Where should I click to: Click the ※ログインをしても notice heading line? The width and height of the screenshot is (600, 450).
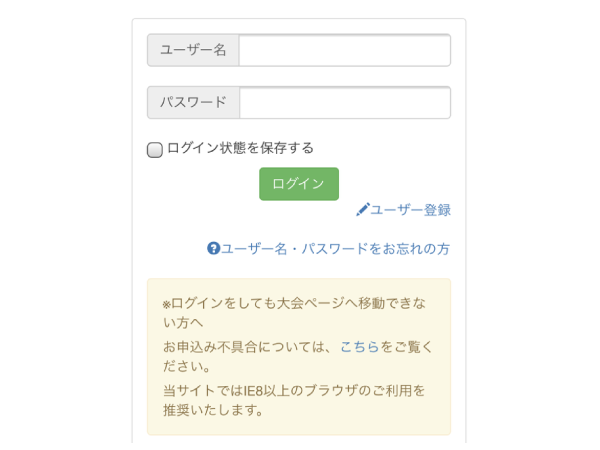click(294, 303)
